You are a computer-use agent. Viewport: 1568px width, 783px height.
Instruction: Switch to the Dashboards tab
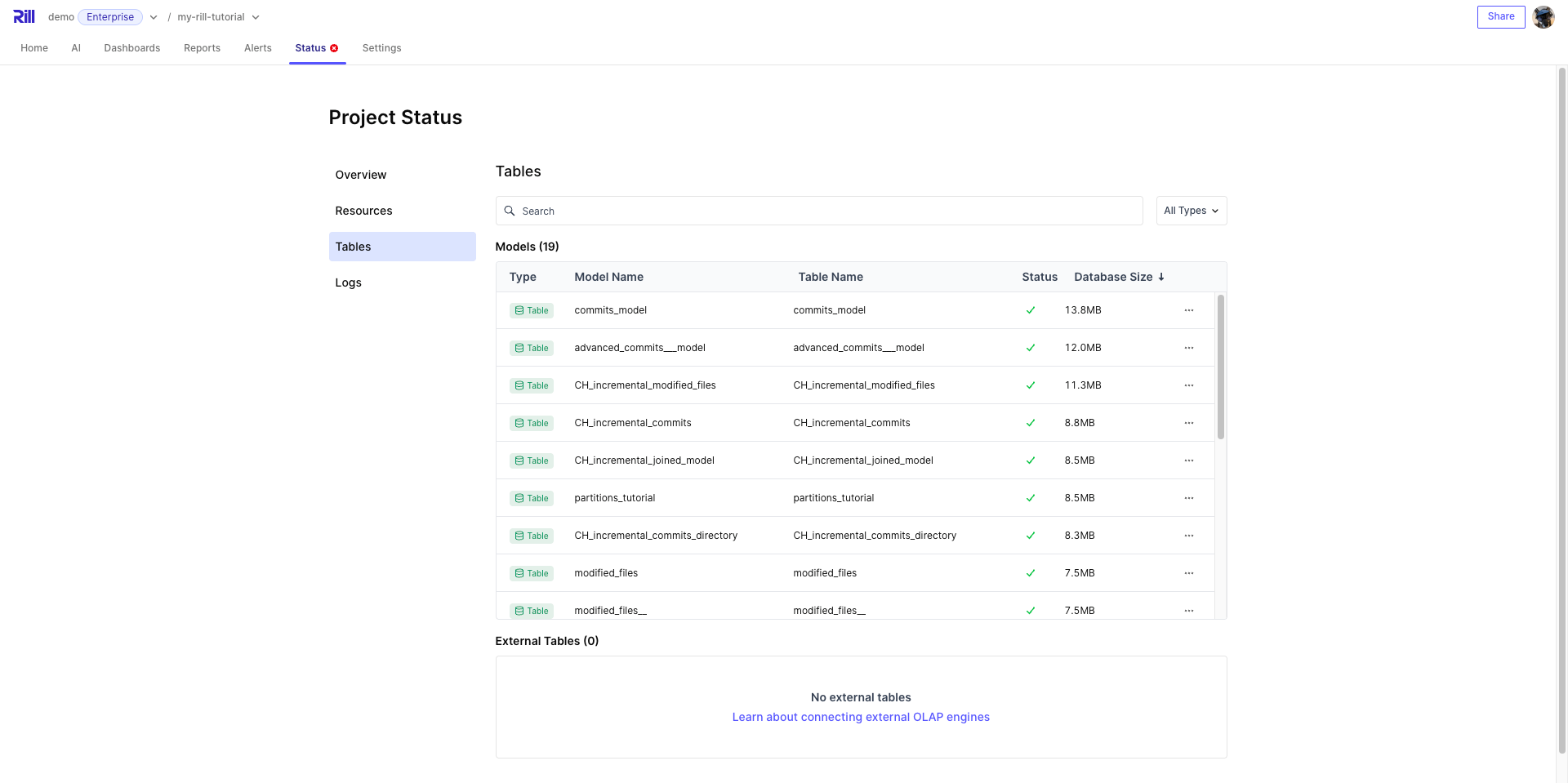click(x=131, y=48)
